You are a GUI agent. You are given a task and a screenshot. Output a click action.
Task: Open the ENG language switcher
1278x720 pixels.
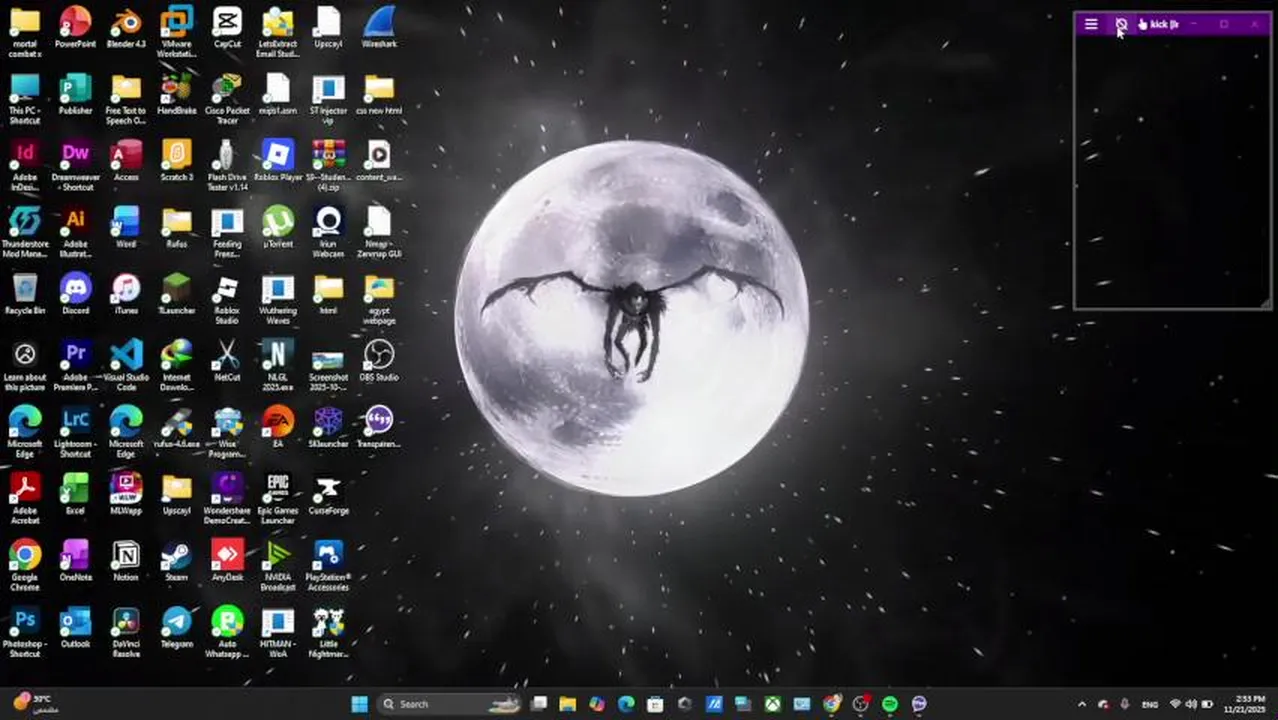click(1150, 704)
